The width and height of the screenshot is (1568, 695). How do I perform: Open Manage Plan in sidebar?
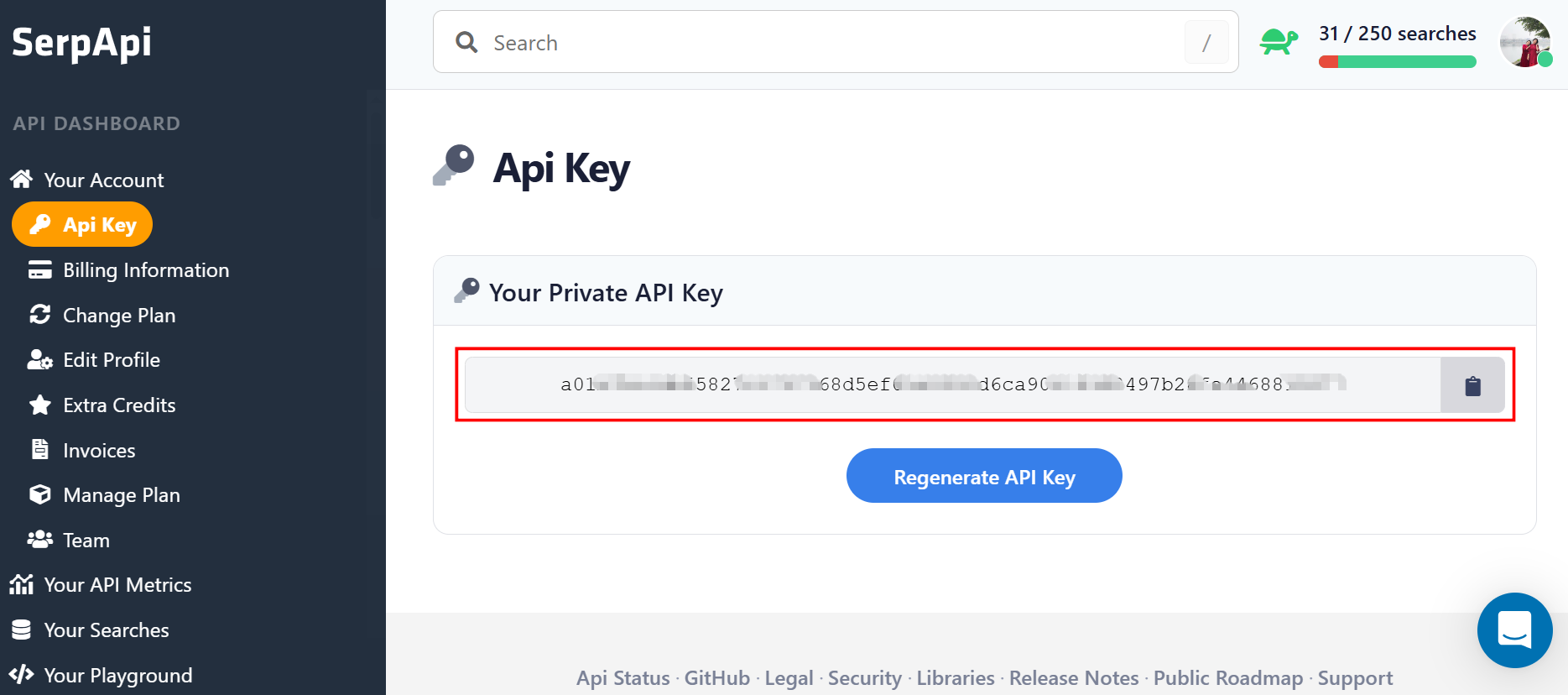point(121,495)
